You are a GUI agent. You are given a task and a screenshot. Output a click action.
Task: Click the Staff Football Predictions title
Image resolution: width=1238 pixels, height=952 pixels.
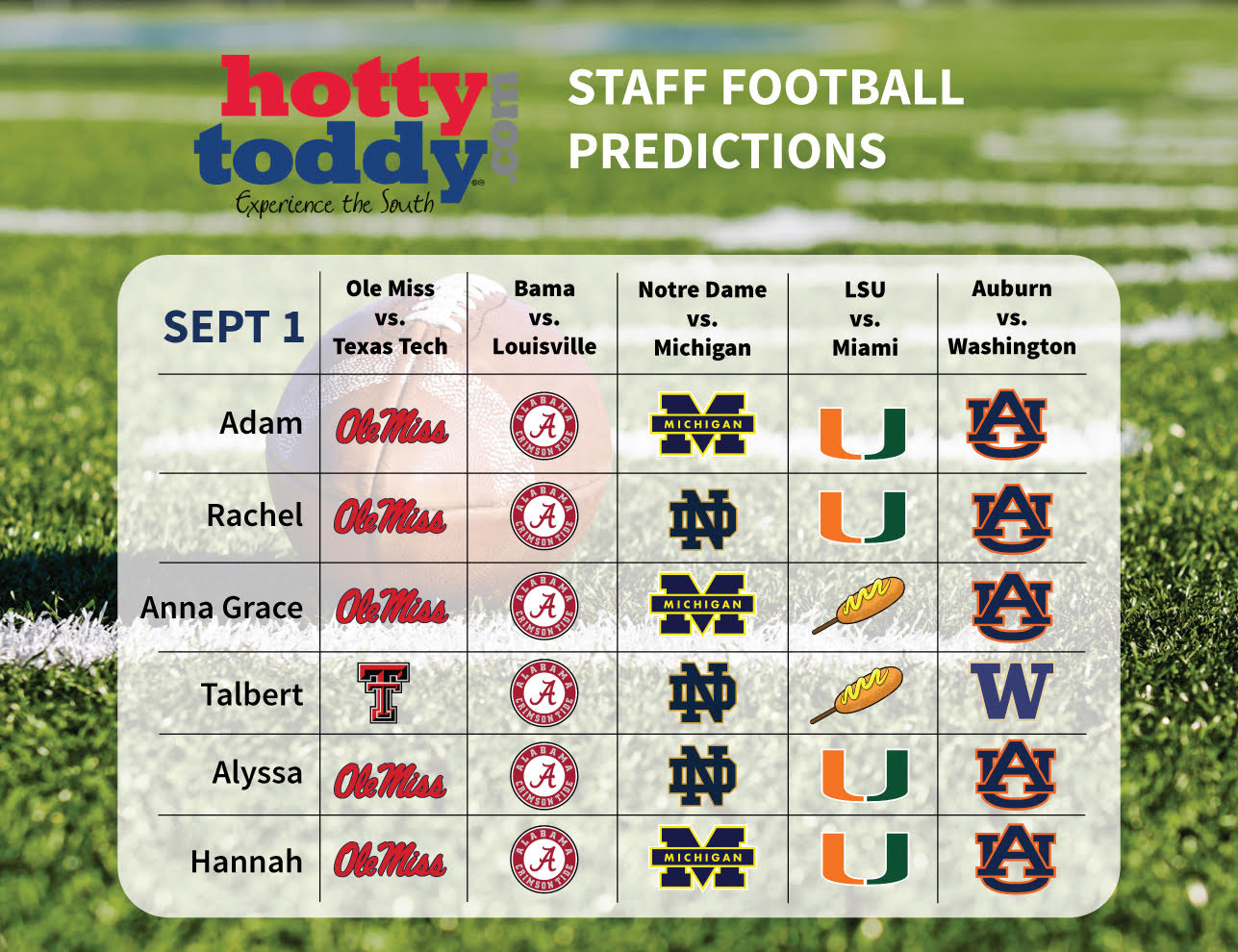click(765, 119)
